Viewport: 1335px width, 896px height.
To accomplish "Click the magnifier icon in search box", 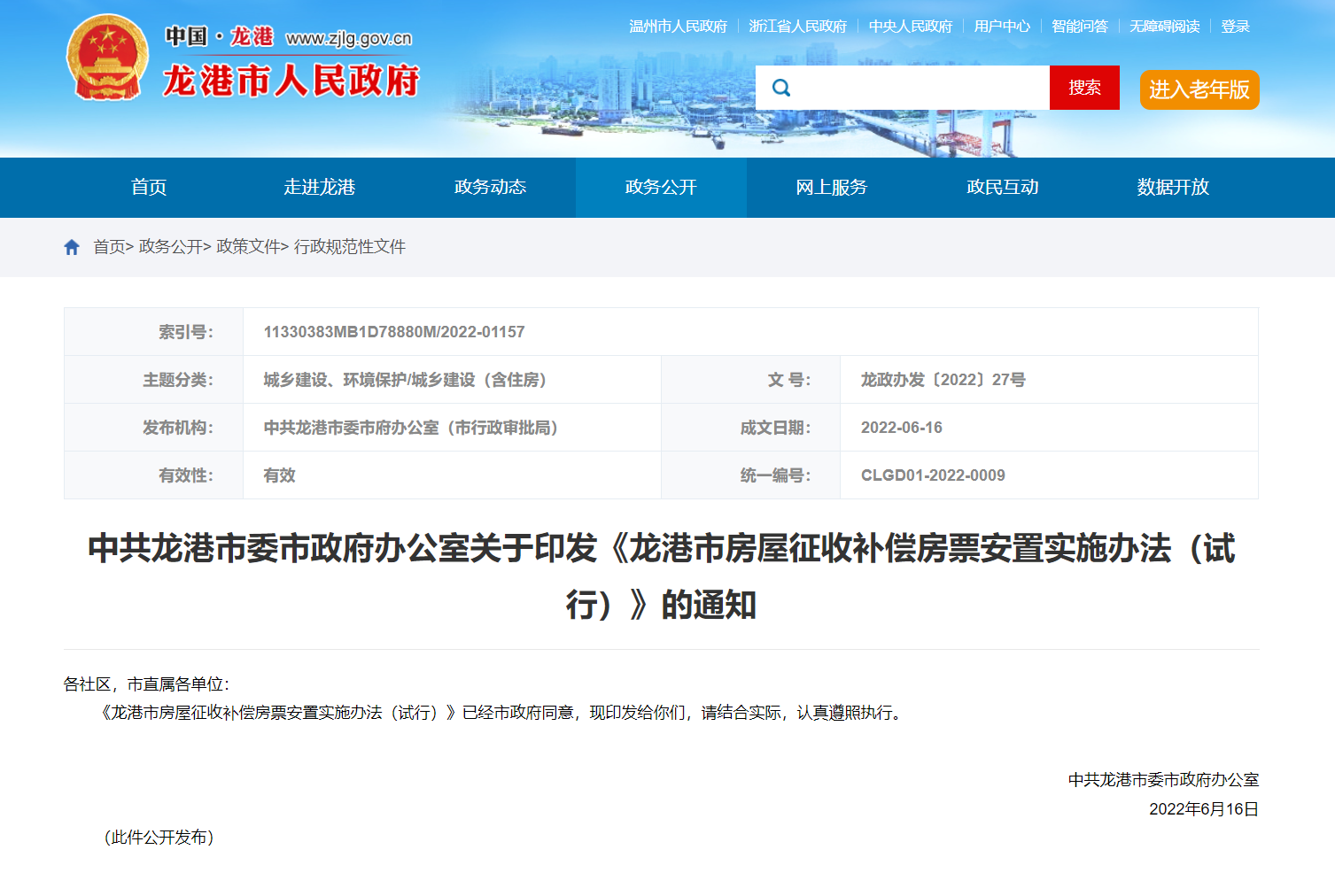I will point(781,88).
